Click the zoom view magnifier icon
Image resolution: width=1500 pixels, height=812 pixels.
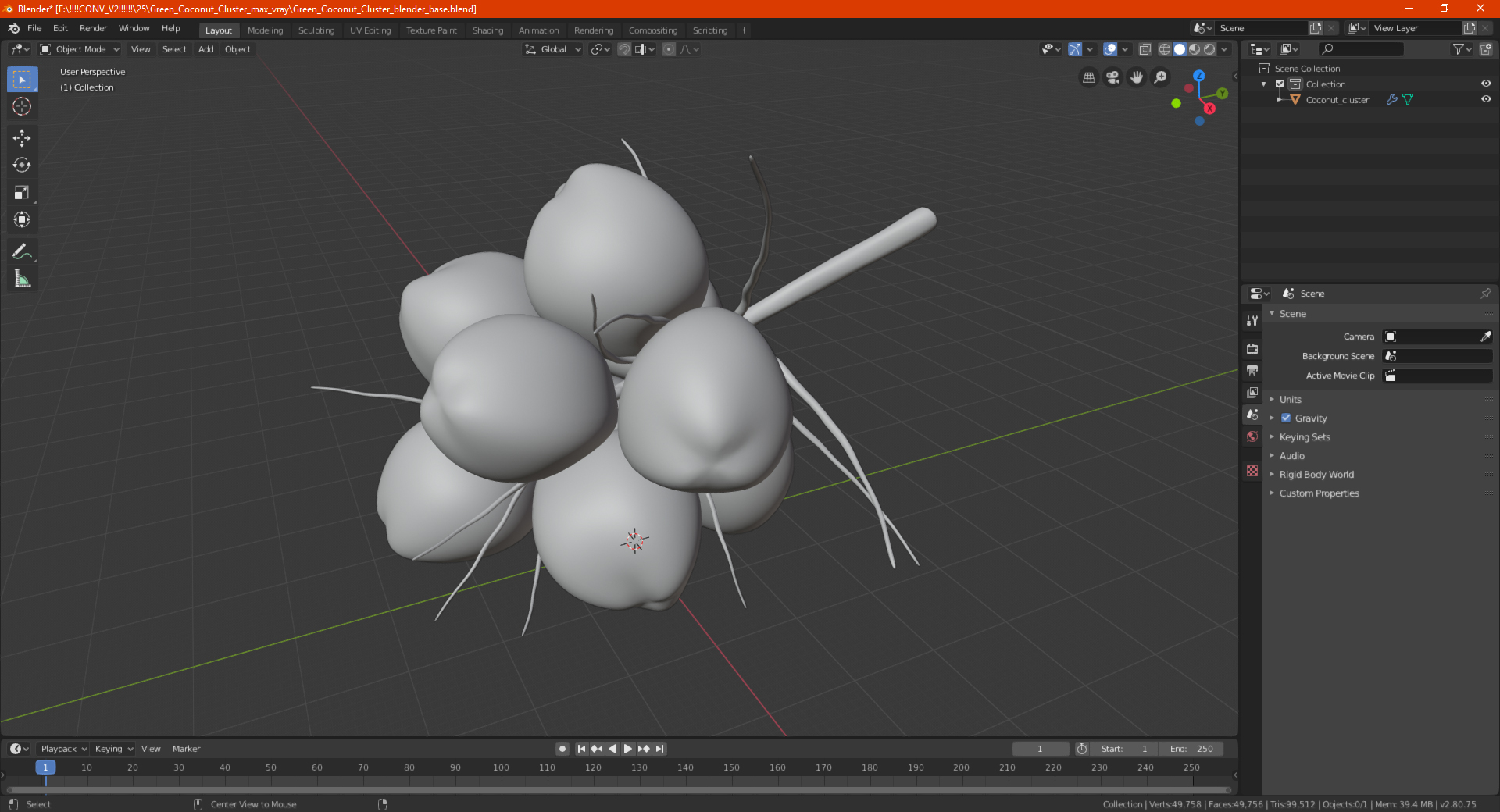pyautogui.click(x=1161, y=77)
